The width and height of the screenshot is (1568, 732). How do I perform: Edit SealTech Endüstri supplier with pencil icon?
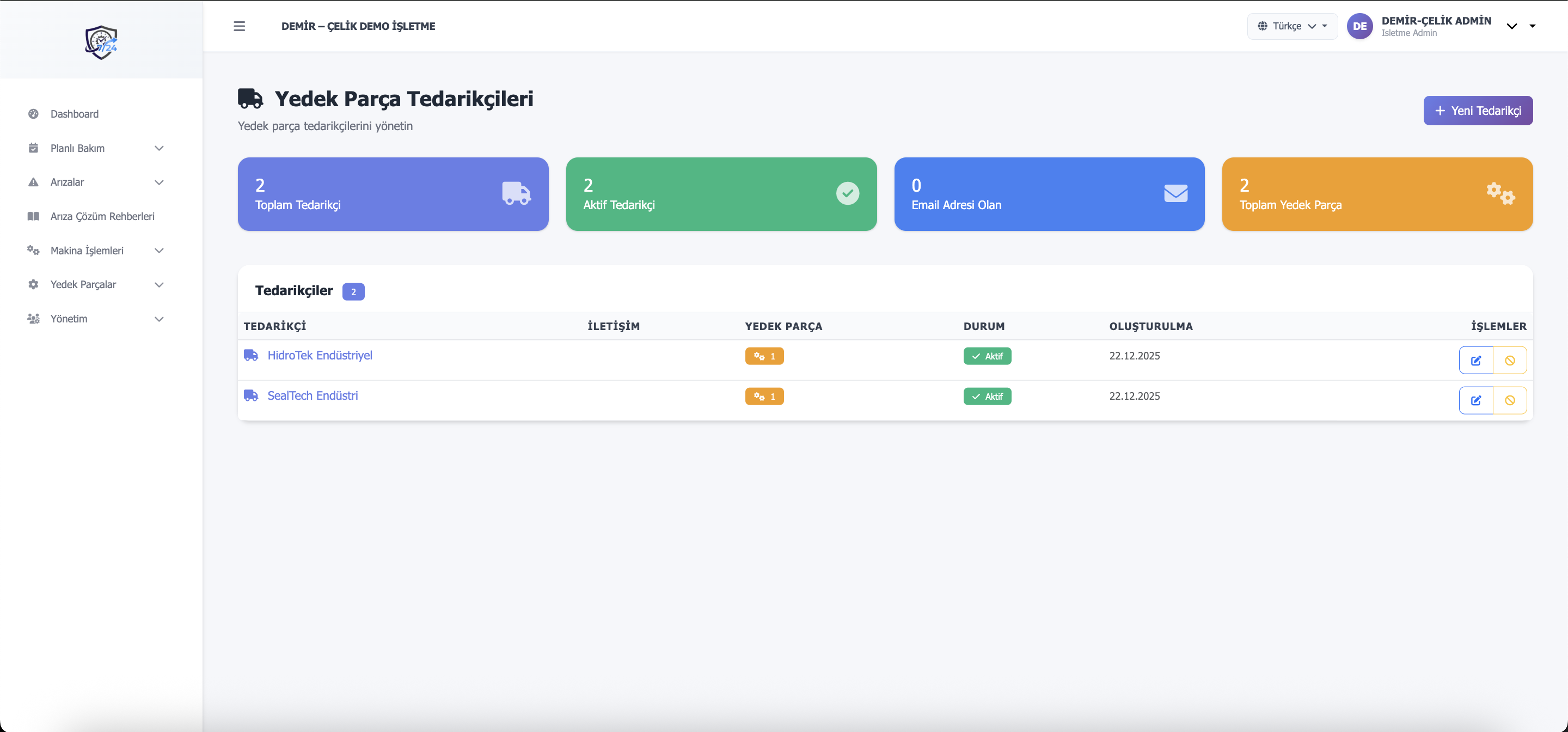point(1475,400)
